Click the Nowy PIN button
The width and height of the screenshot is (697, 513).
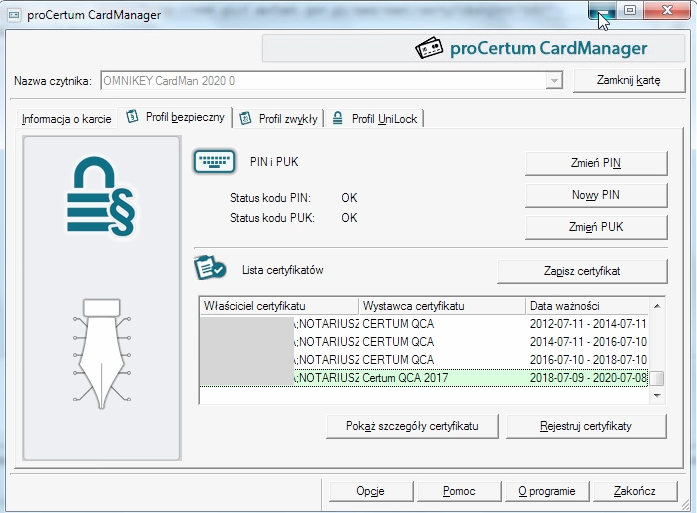[x=596, y=195]
